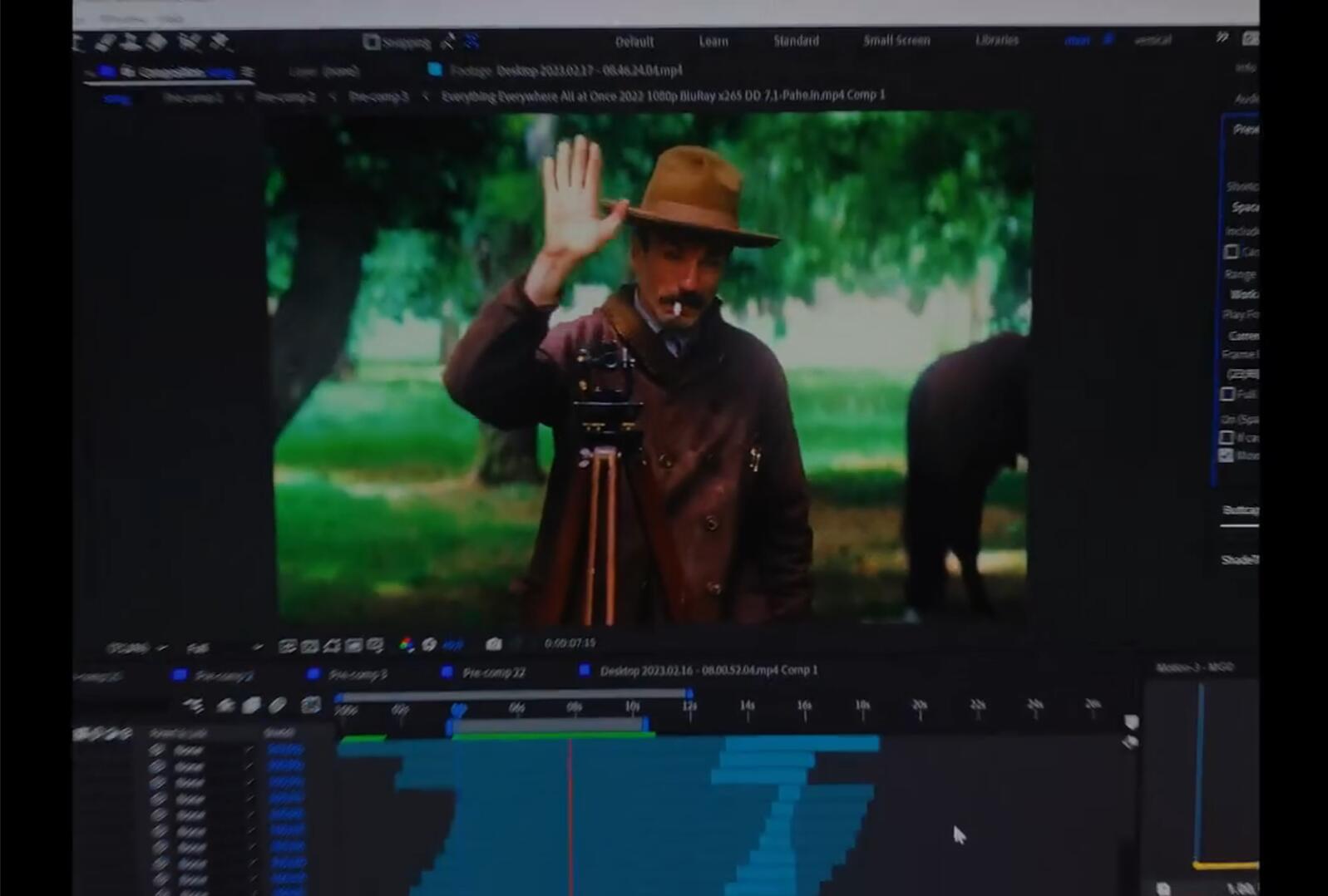The height and width of the screenshot is (896, 1328).
Task: Select the Eraser tool in toolbar
Action: pos(157,42)
